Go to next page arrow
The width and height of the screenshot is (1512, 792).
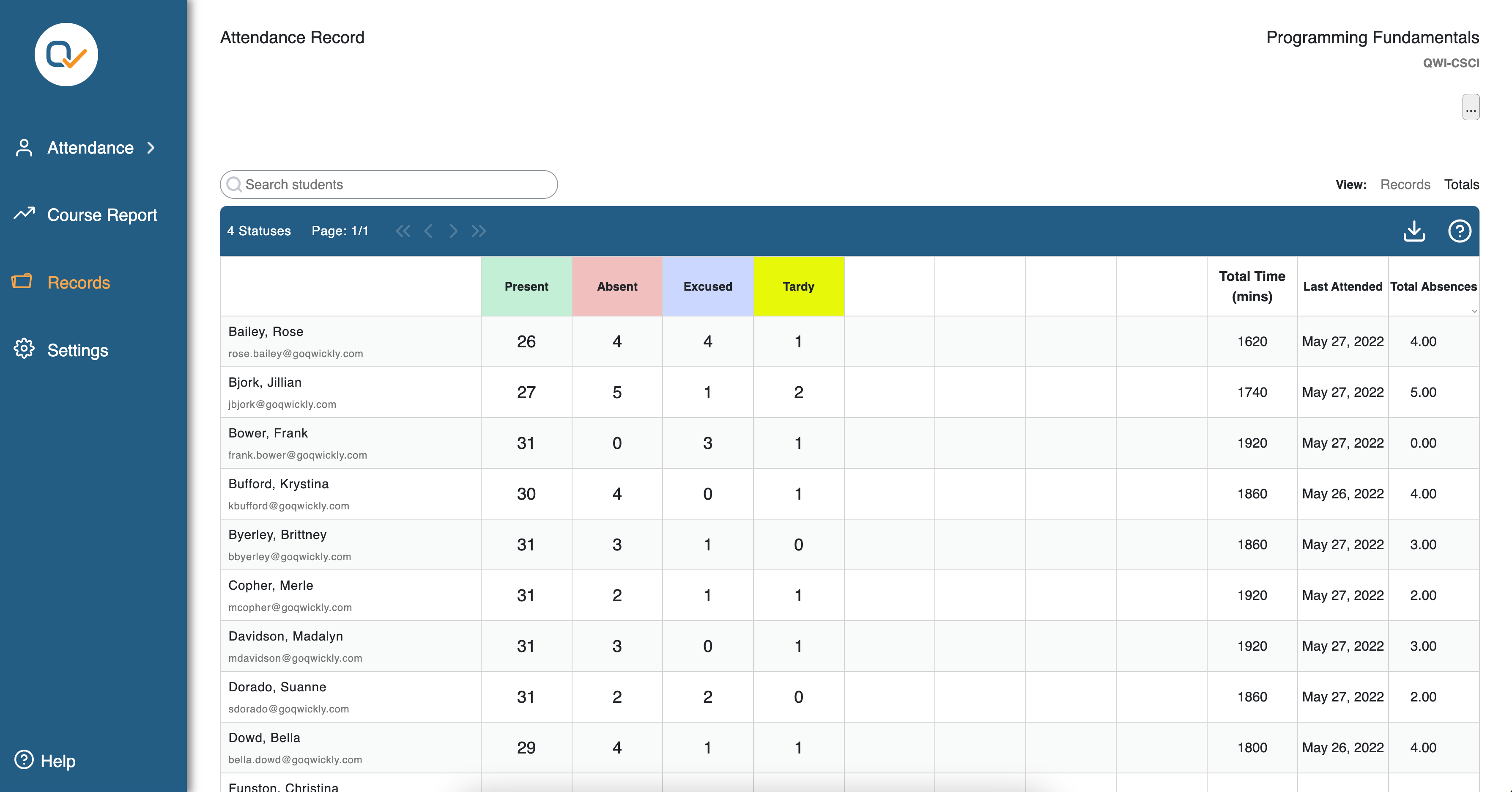(x=453, y=231)
